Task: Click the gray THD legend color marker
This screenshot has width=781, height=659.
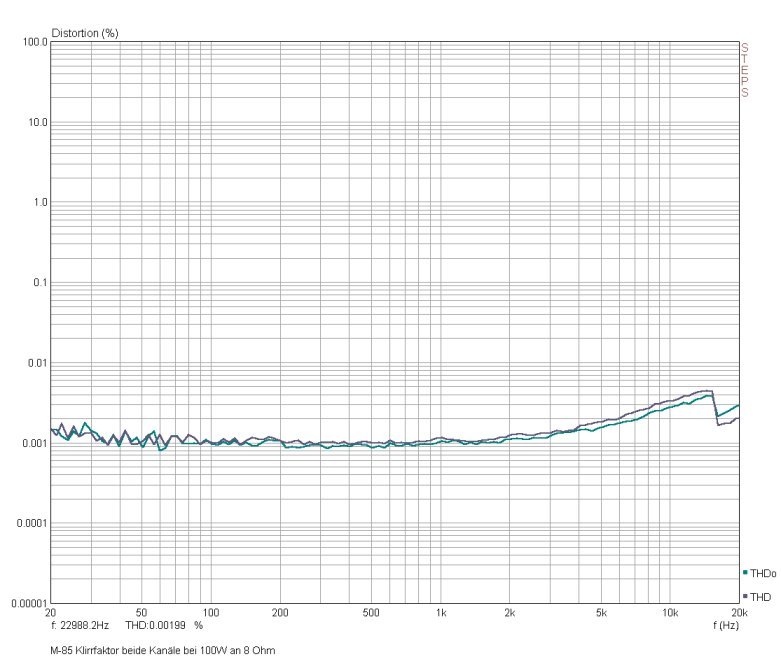Action: pyautogui.click(x=746, y=596)
